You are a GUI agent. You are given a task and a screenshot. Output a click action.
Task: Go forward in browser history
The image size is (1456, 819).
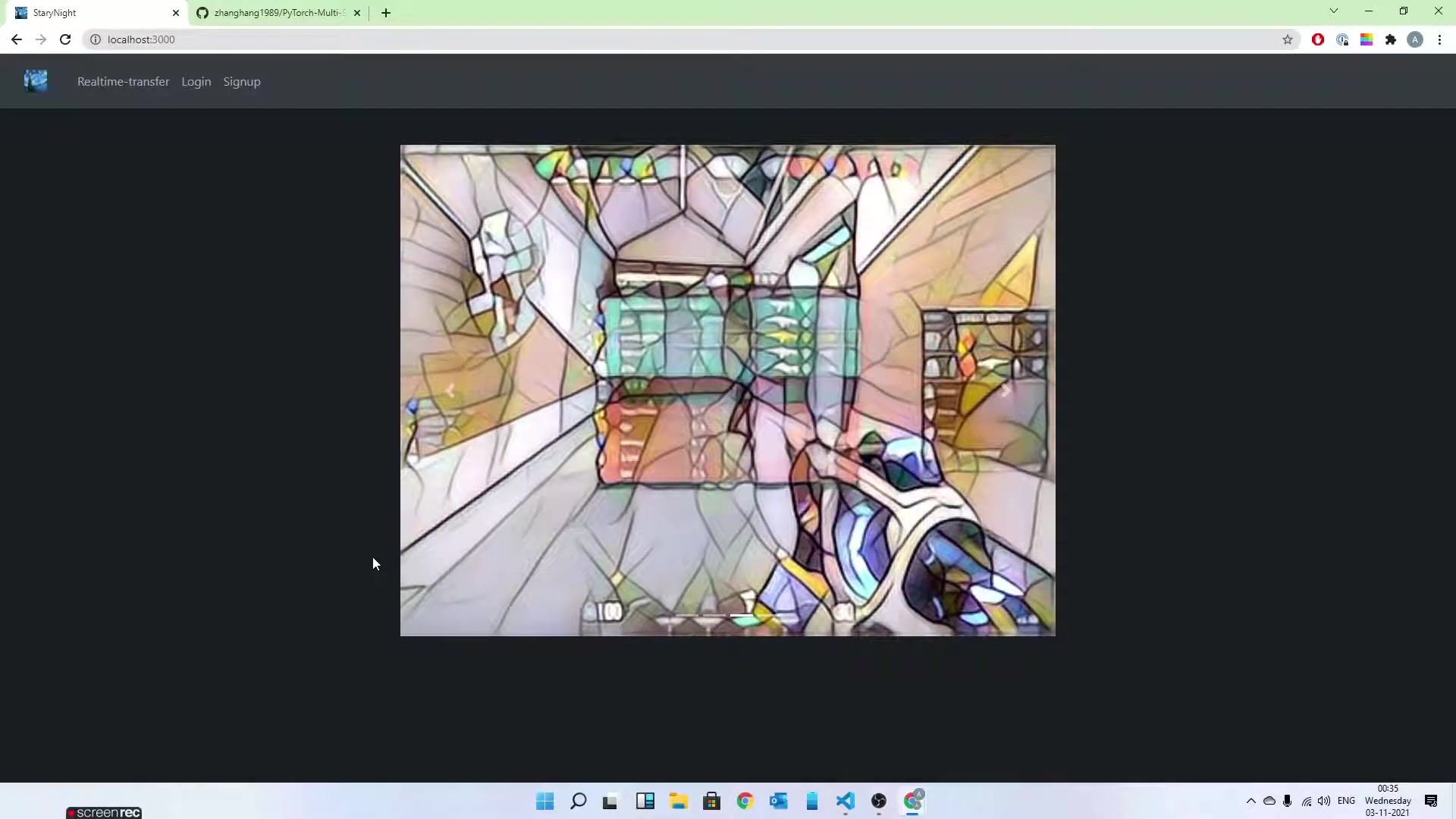click(x=41, y=39)
